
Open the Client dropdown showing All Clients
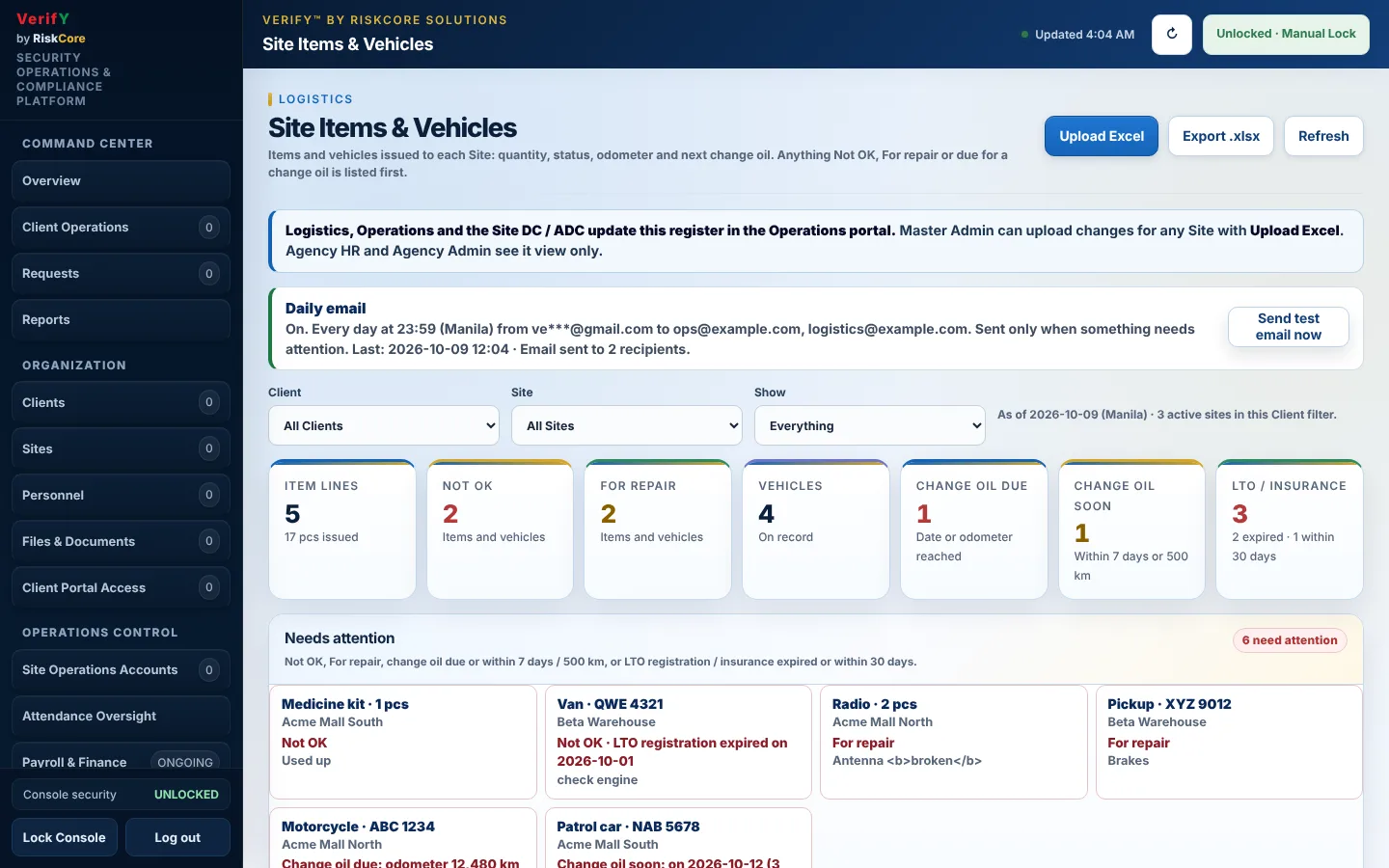(384, 425)
